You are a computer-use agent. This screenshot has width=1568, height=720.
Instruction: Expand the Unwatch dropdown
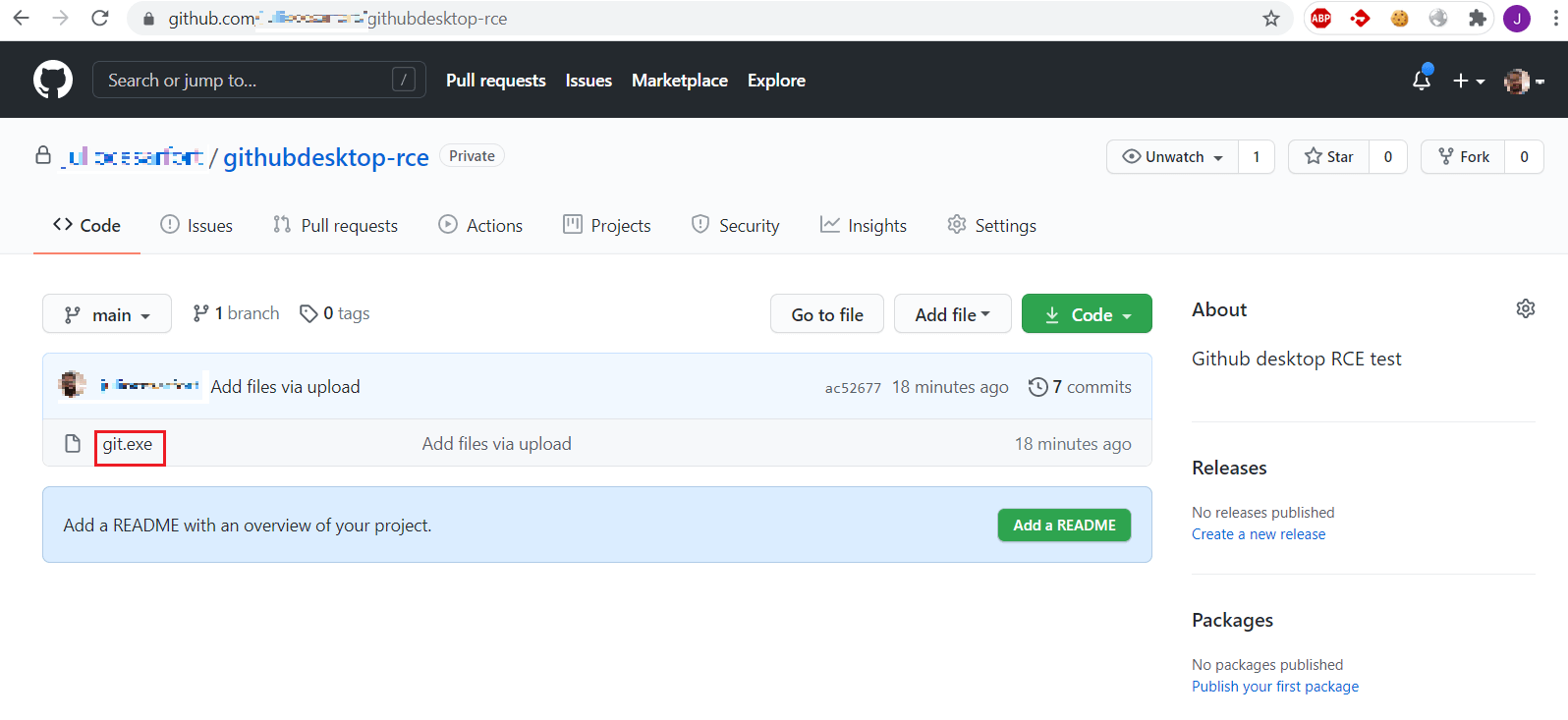coord(1172,157)
